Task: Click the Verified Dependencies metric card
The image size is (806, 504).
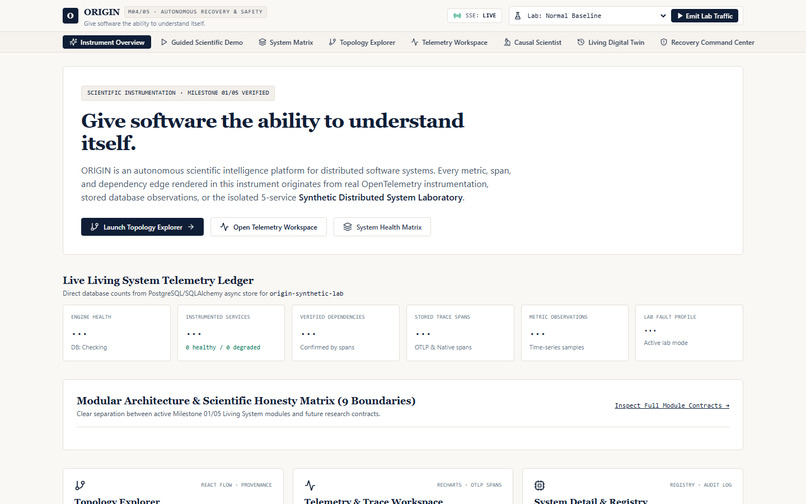Action: [x=345, y=333]
